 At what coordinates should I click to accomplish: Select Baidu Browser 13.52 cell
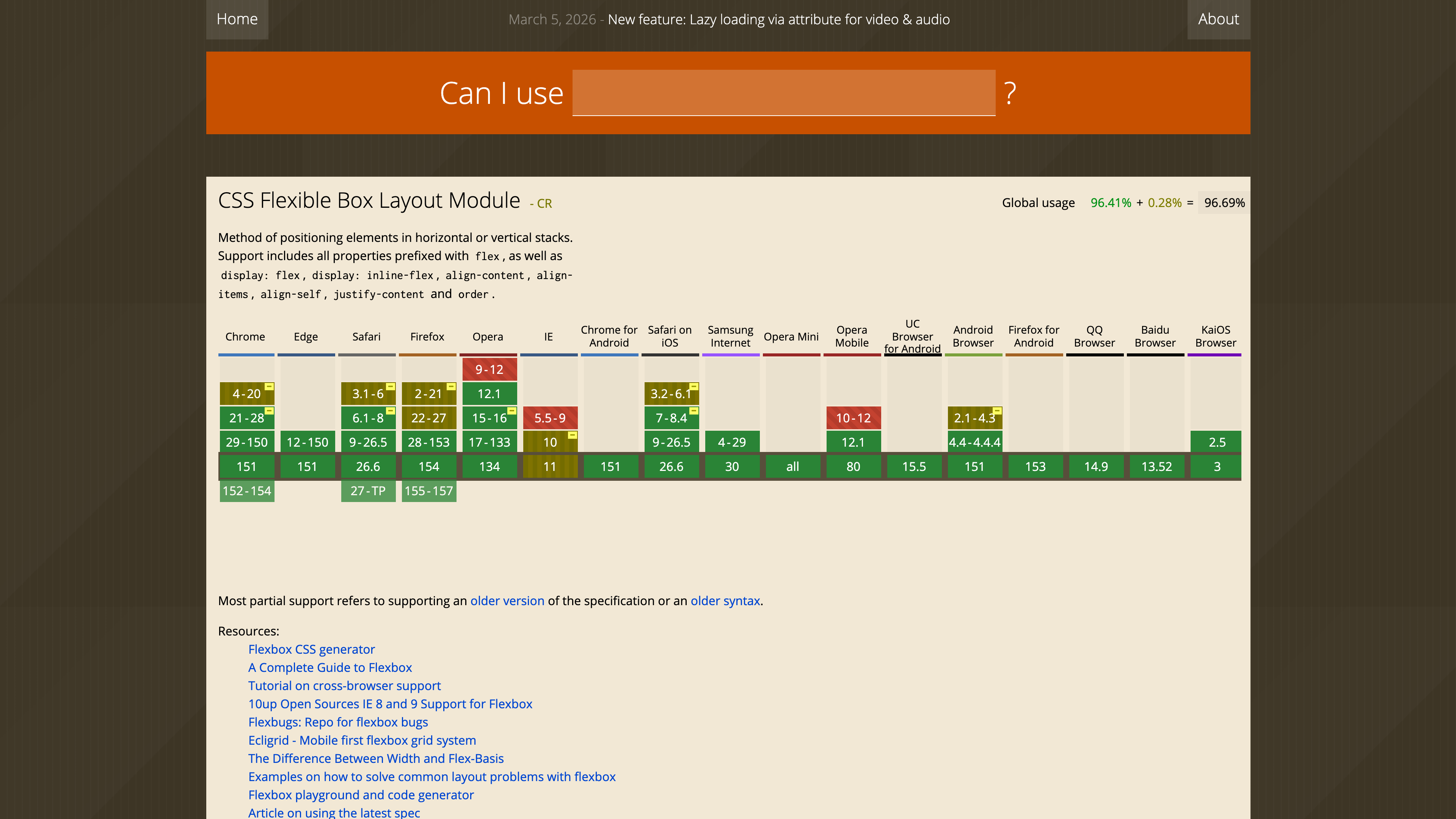click(x=1156, y=467)
